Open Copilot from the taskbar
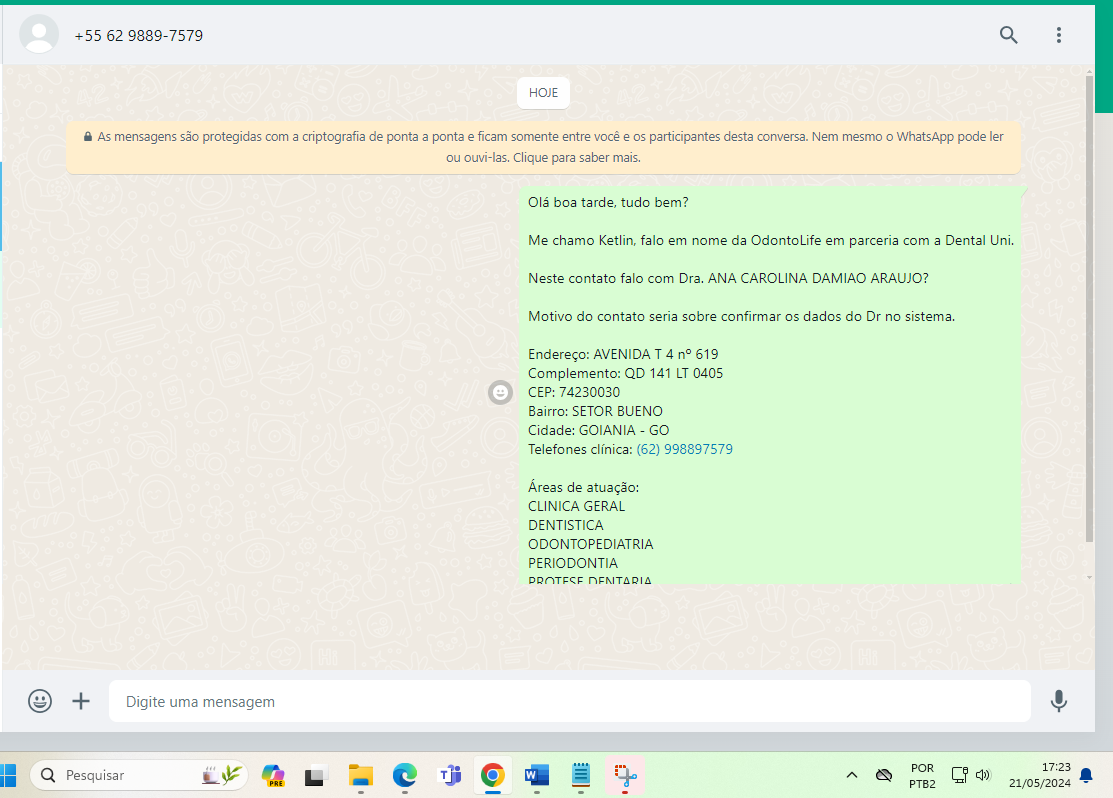The image size is (1113, 798). point(273,775)
